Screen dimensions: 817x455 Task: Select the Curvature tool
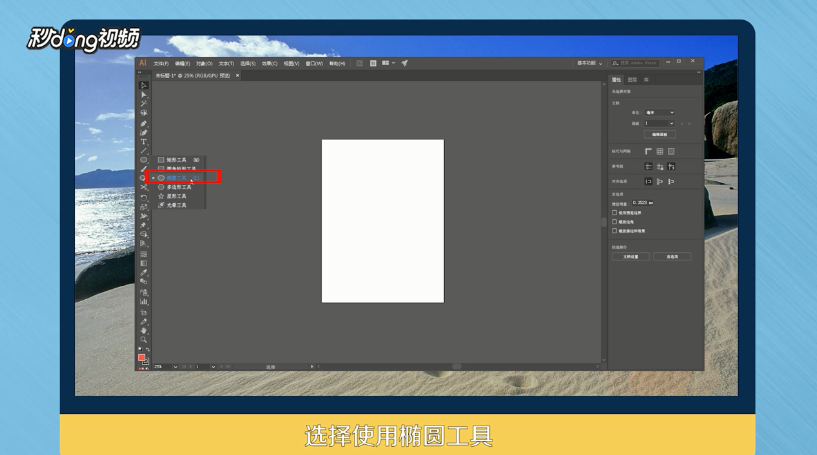[x=144, y=132]
